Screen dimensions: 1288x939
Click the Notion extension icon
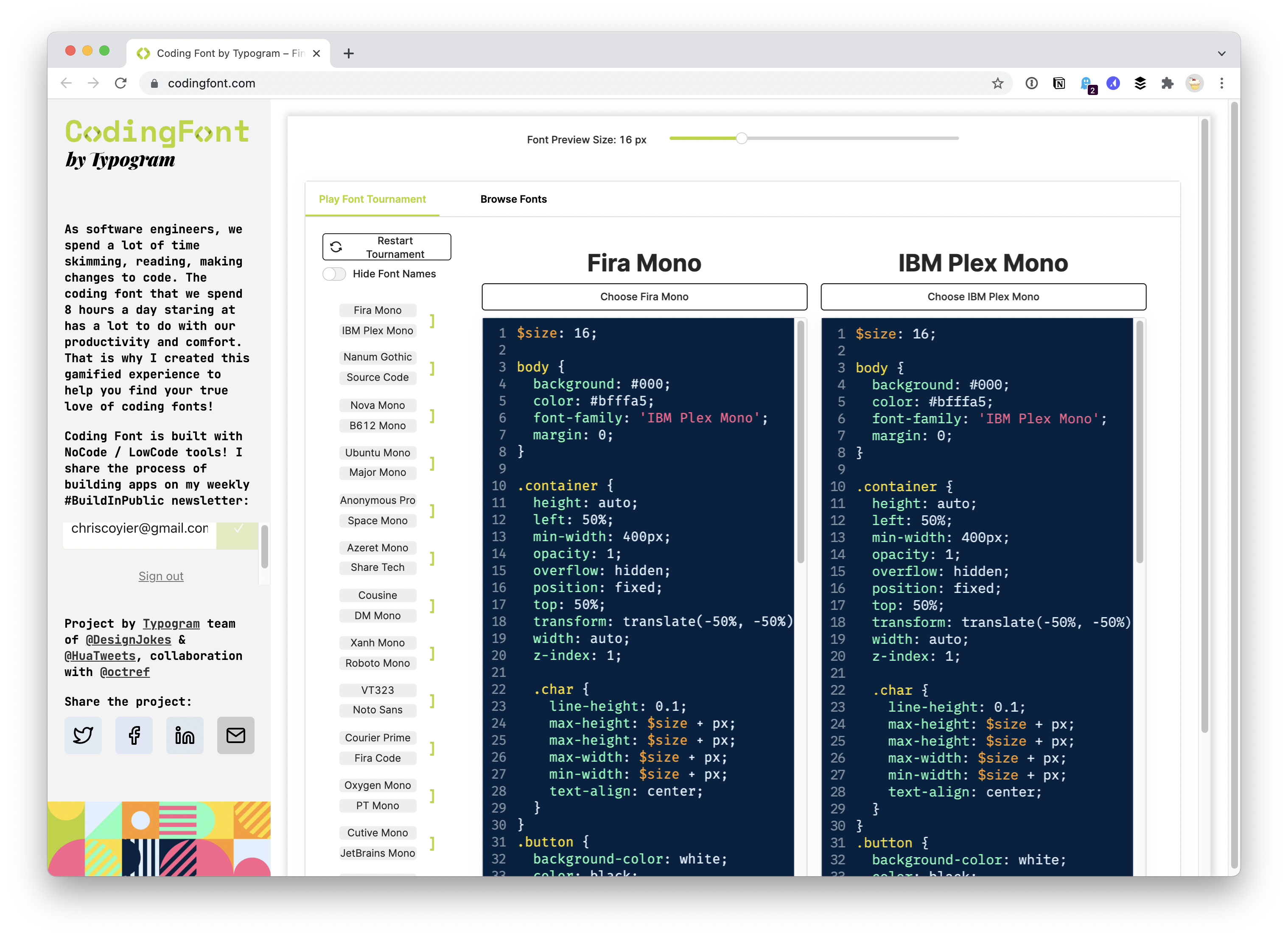pos(1059,84)
